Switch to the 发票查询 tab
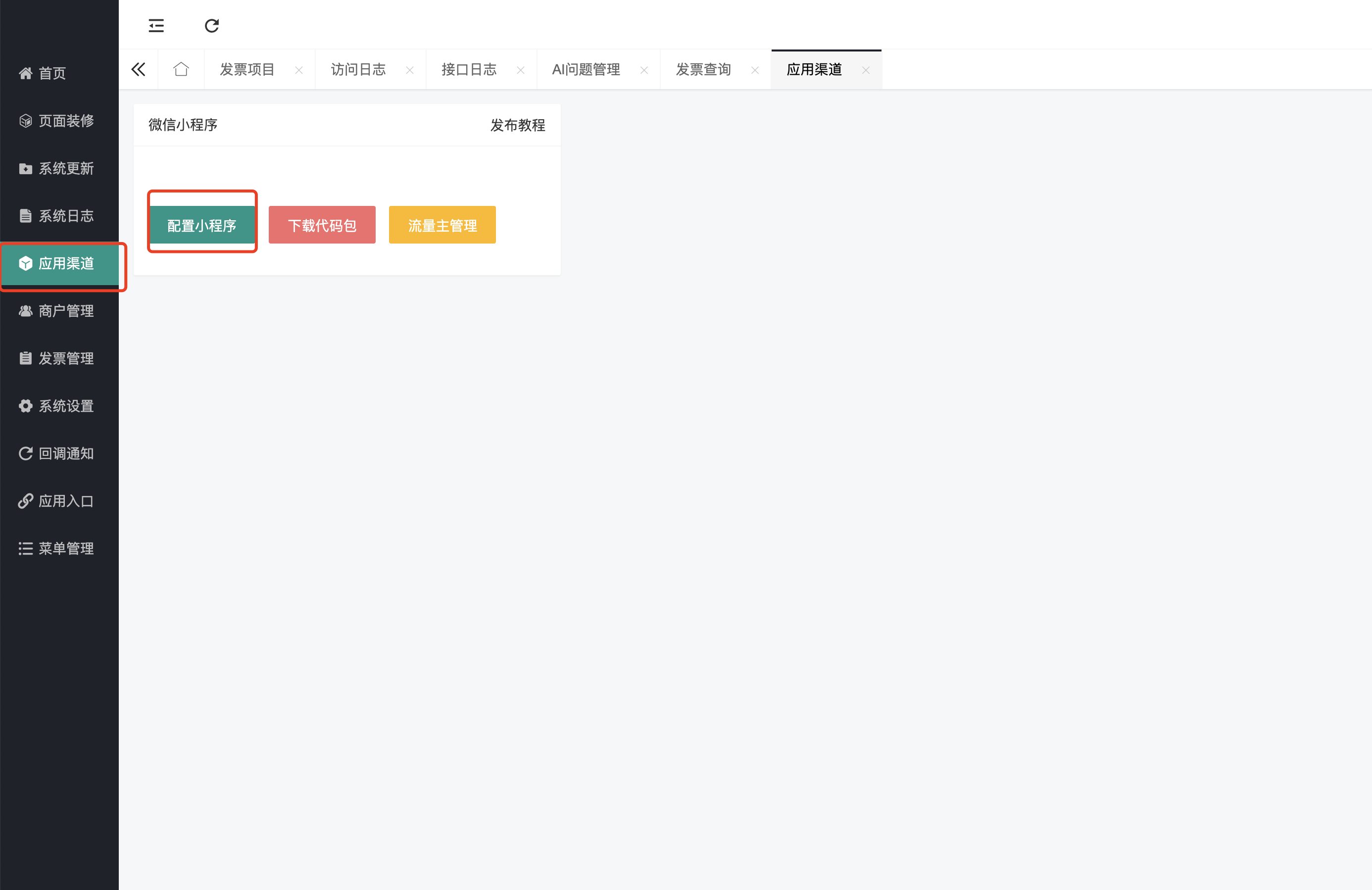 (703, 70)
